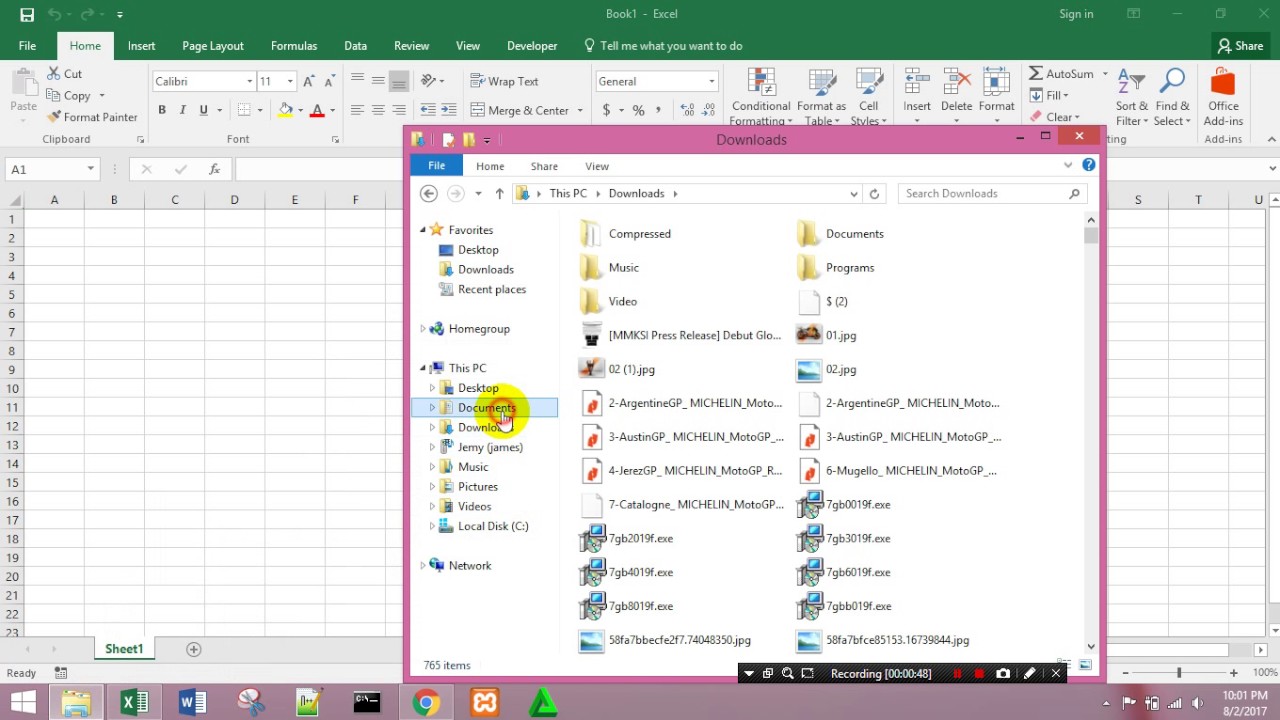Click the Increase Indent icon
The height and width of the screenshot is (720, 1280).
tap(448, 110)
